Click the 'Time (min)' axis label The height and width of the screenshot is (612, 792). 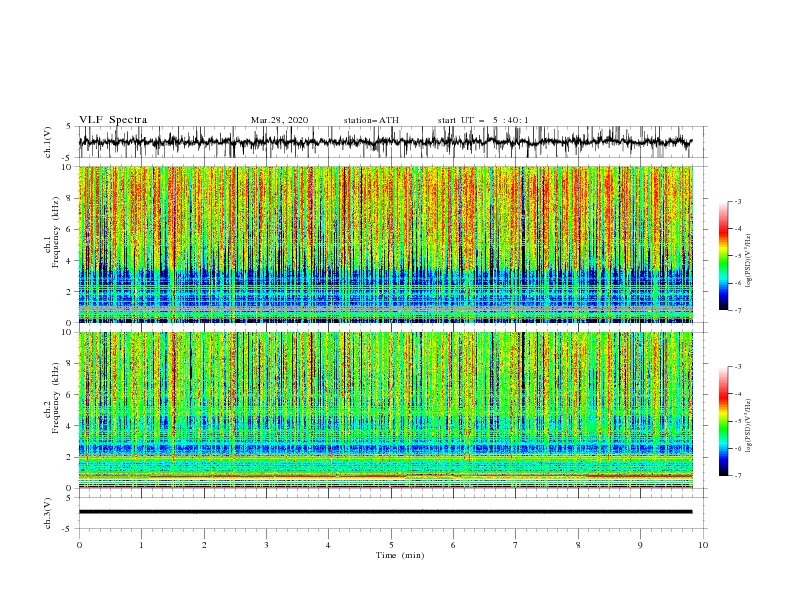(400, 555)
